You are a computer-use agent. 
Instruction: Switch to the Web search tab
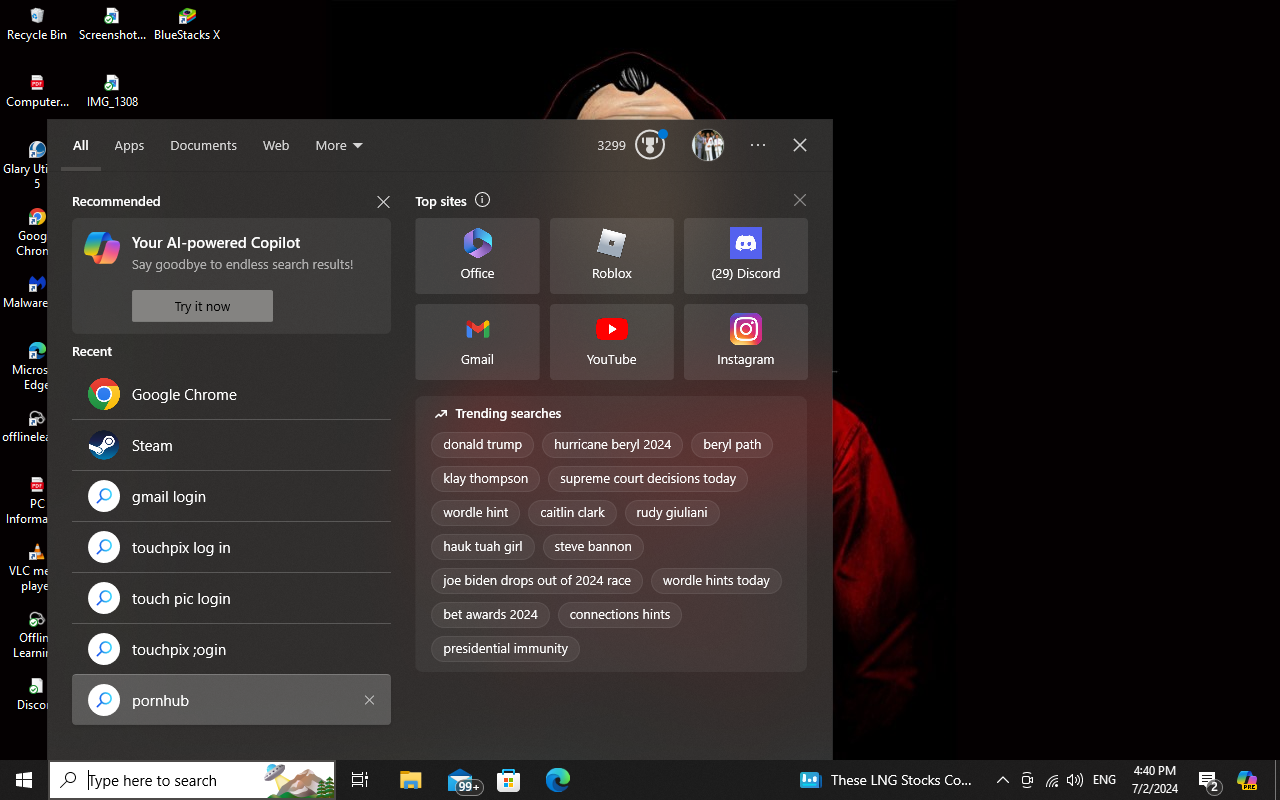[276, 145]
